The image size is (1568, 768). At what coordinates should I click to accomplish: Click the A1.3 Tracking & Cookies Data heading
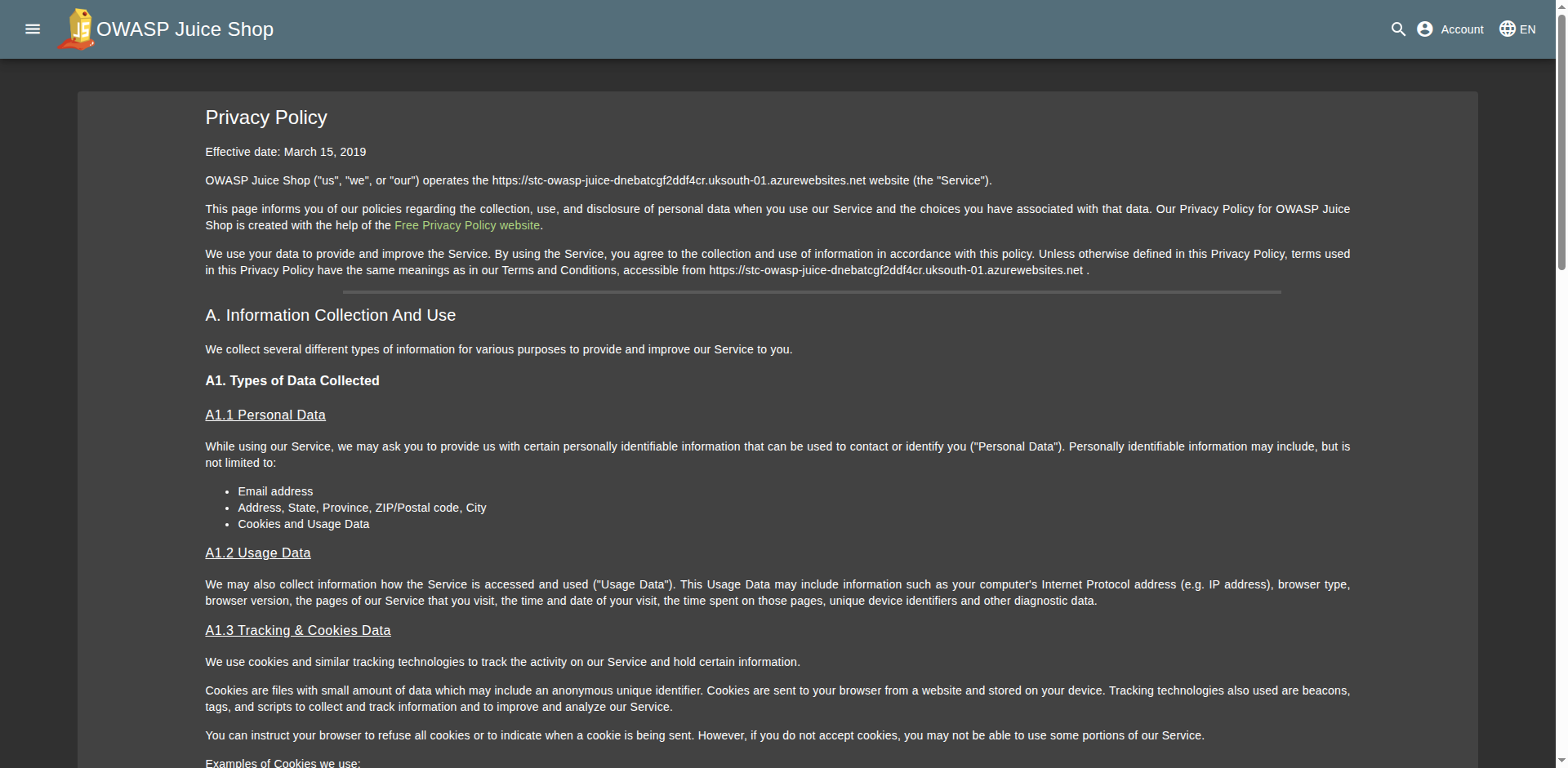(298, 630)
